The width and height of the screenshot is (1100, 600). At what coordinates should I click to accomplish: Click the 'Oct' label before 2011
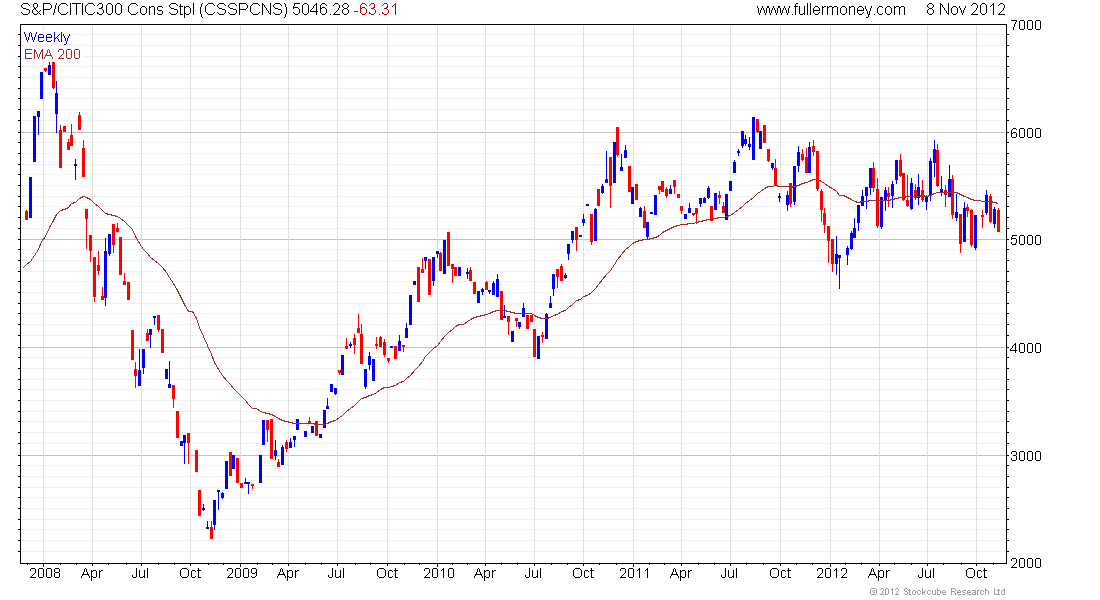coord(583,573)
